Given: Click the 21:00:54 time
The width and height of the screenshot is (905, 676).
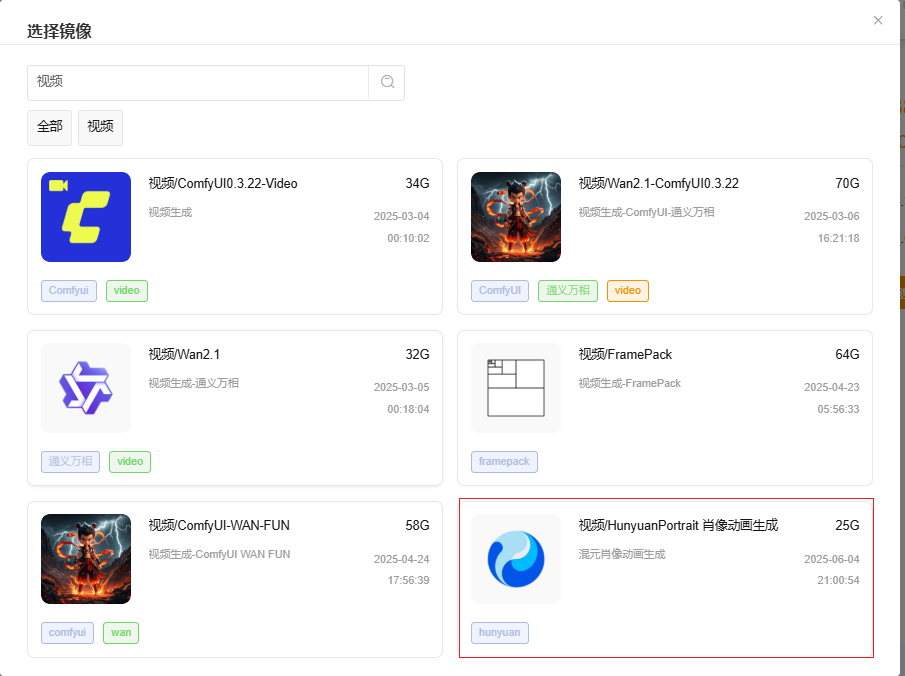Looking at the screenshot, I should tap(839, 580).
